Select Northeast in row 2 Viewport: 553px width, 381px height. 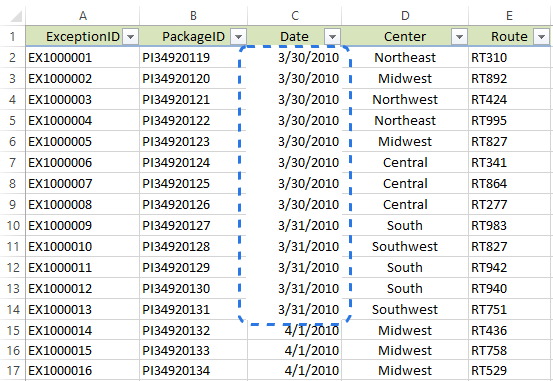coord(405,58)
